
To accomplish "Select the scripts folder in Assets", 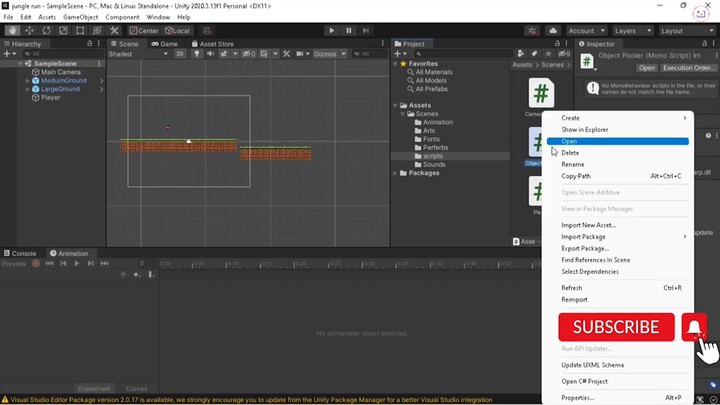I will pos(432,156).
